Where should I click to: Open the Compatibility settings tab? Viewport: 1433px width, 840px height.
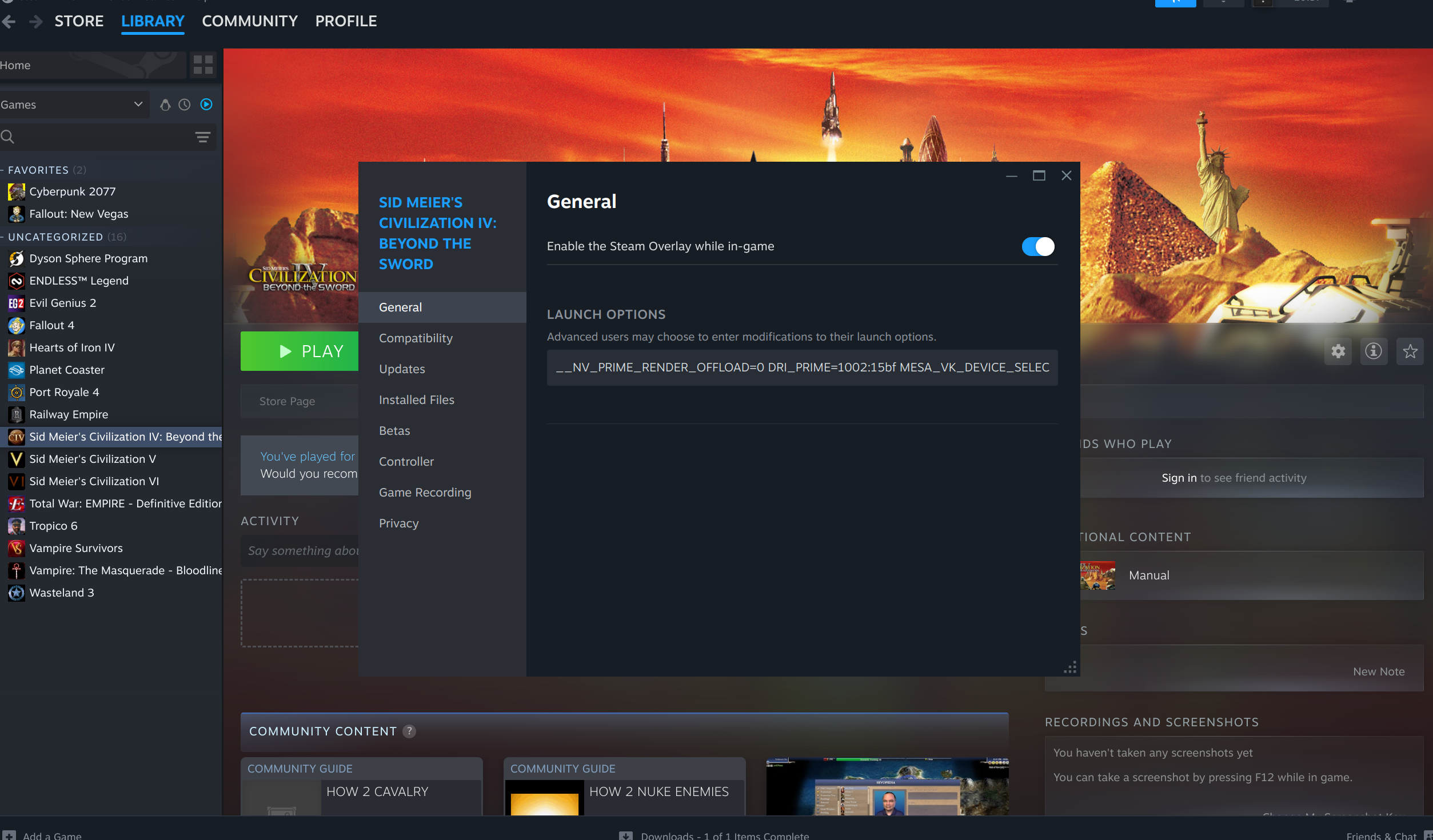(x=416, y=338)
